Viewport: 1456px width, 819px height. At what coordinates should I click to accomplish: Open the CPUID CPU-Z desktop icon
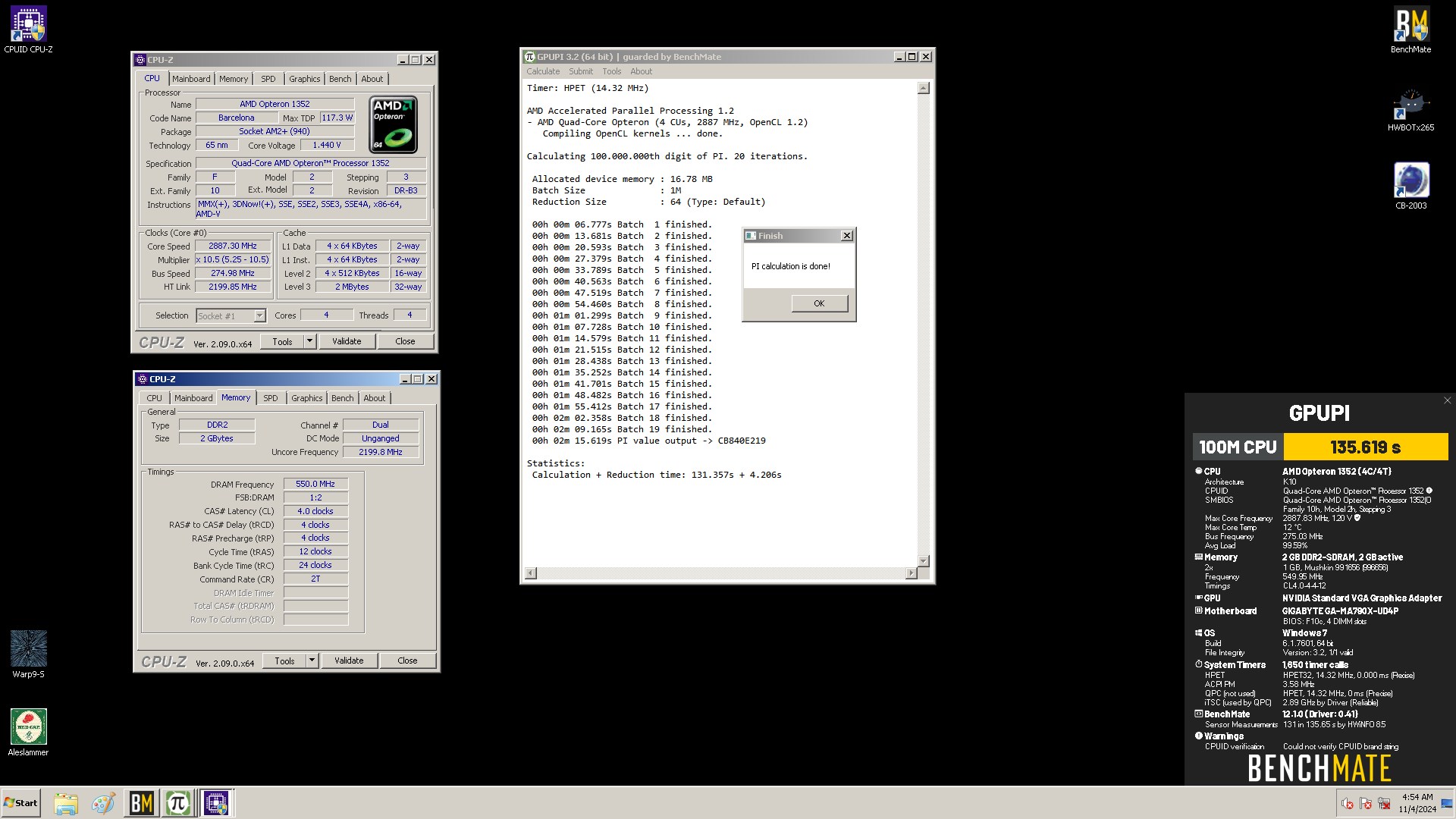point(28,29)
